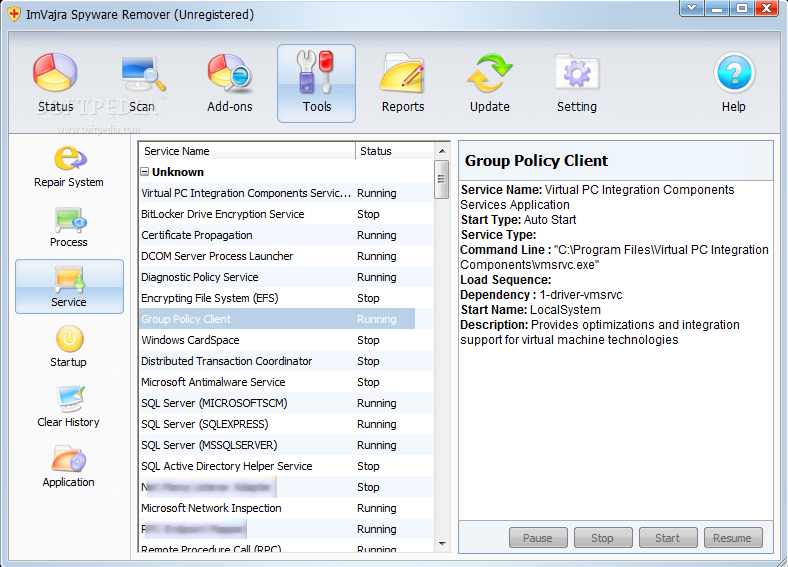
Task: Pause the selected service
Action: coord(538,538)
